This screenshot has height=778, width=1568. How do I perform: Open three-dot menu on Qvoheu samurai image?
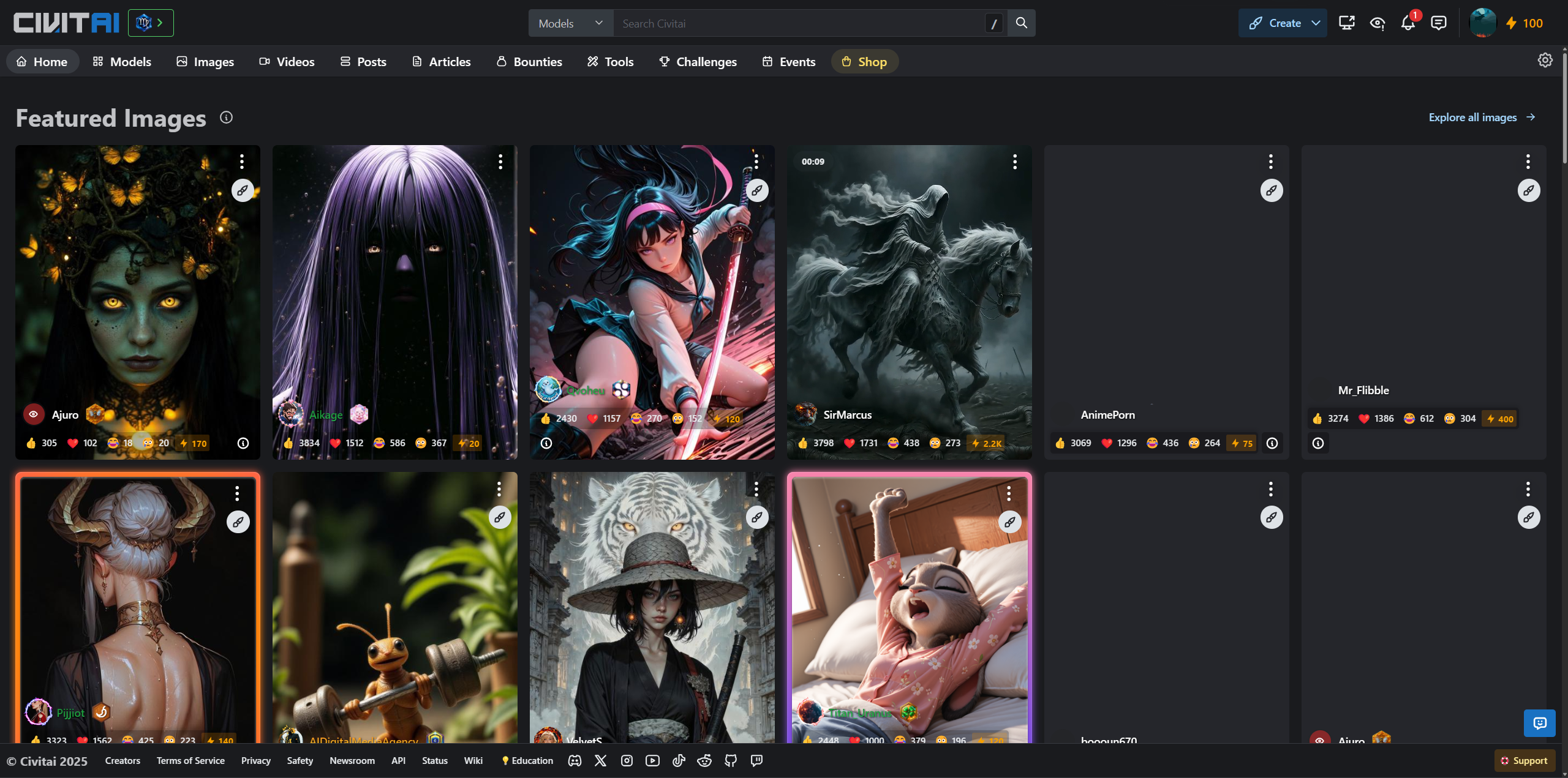(x=756, y=162)
